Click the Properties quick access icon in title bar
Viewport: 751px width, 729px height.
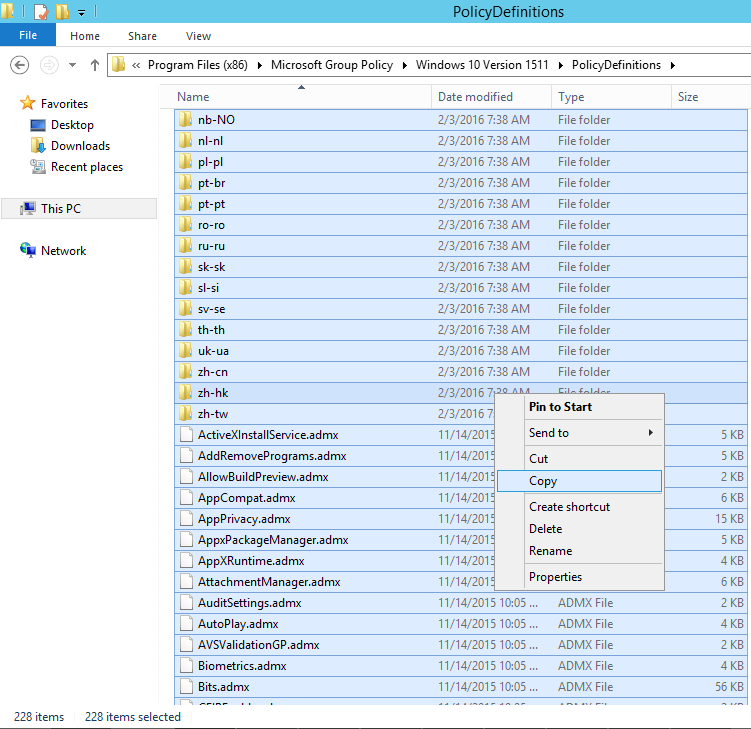pos(41,11)
